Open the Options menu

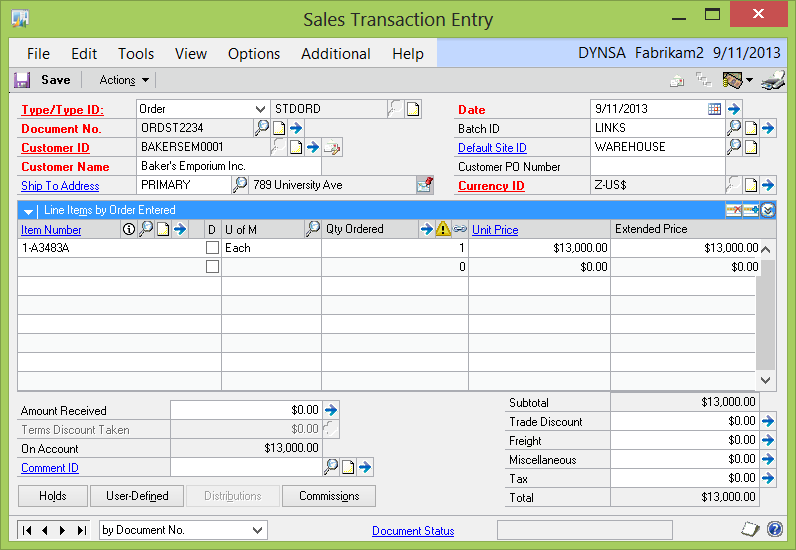(254, 54)
